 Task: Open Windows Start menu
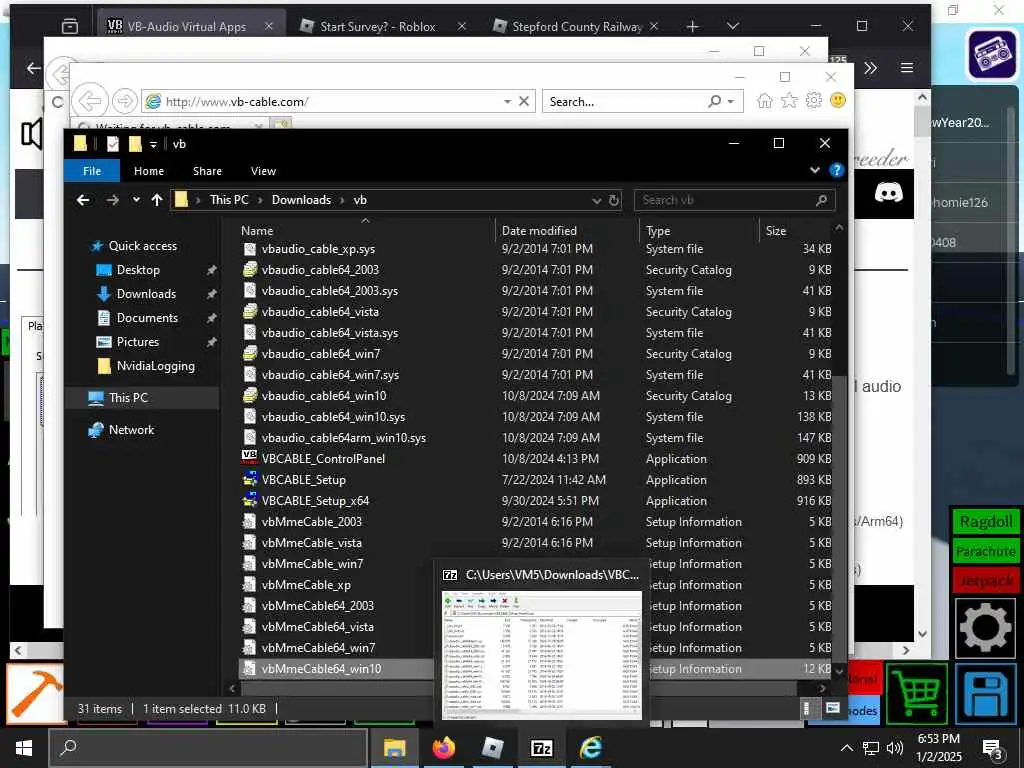(24, 748)
